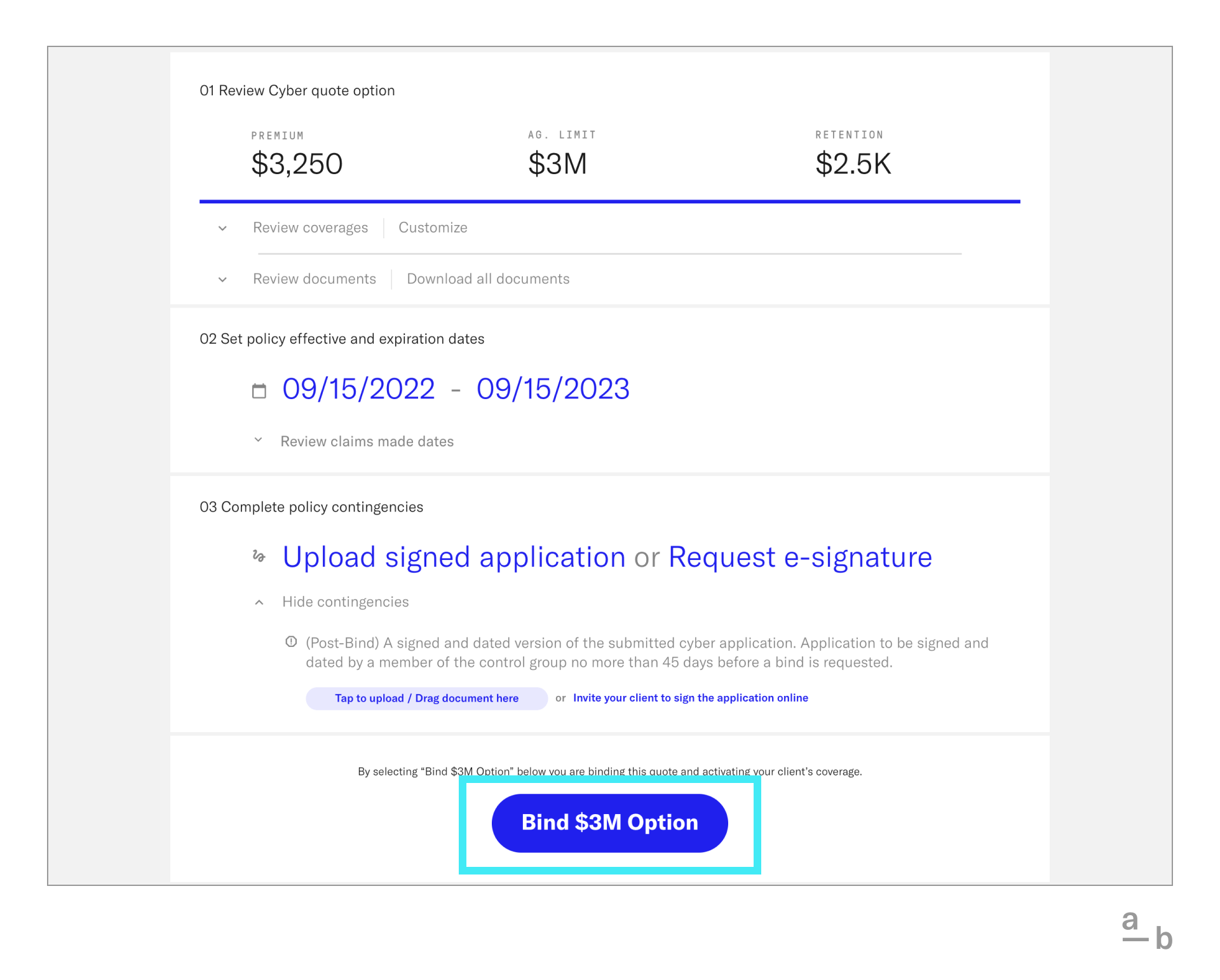Click Request e-signature link
The width and height of the screenshot is (1220, 980).
(800, 557)
